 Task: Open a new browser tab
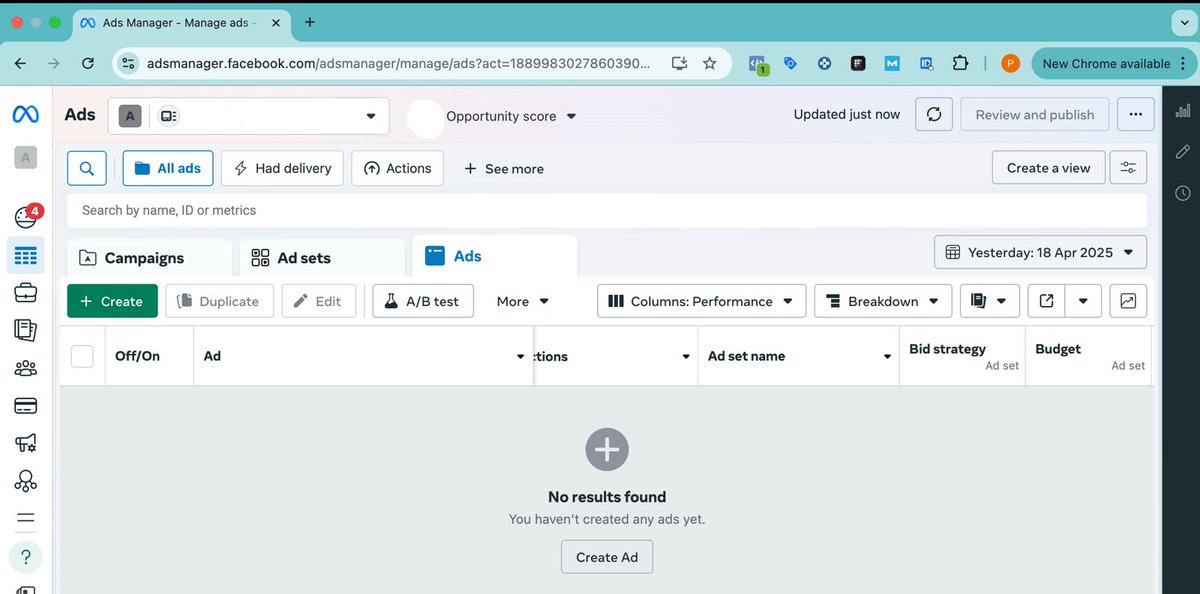(310, 22)
